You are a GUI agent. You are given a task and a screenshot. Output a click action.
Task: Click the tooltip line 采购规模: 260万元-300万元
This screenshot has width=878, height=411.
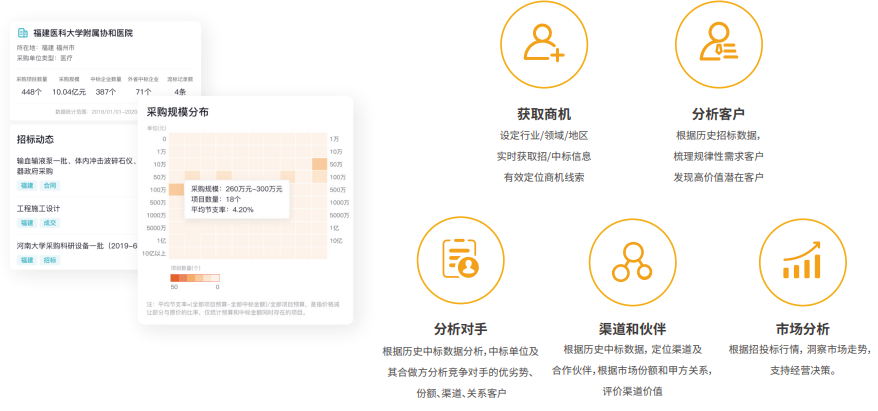(x=235, y=189)
